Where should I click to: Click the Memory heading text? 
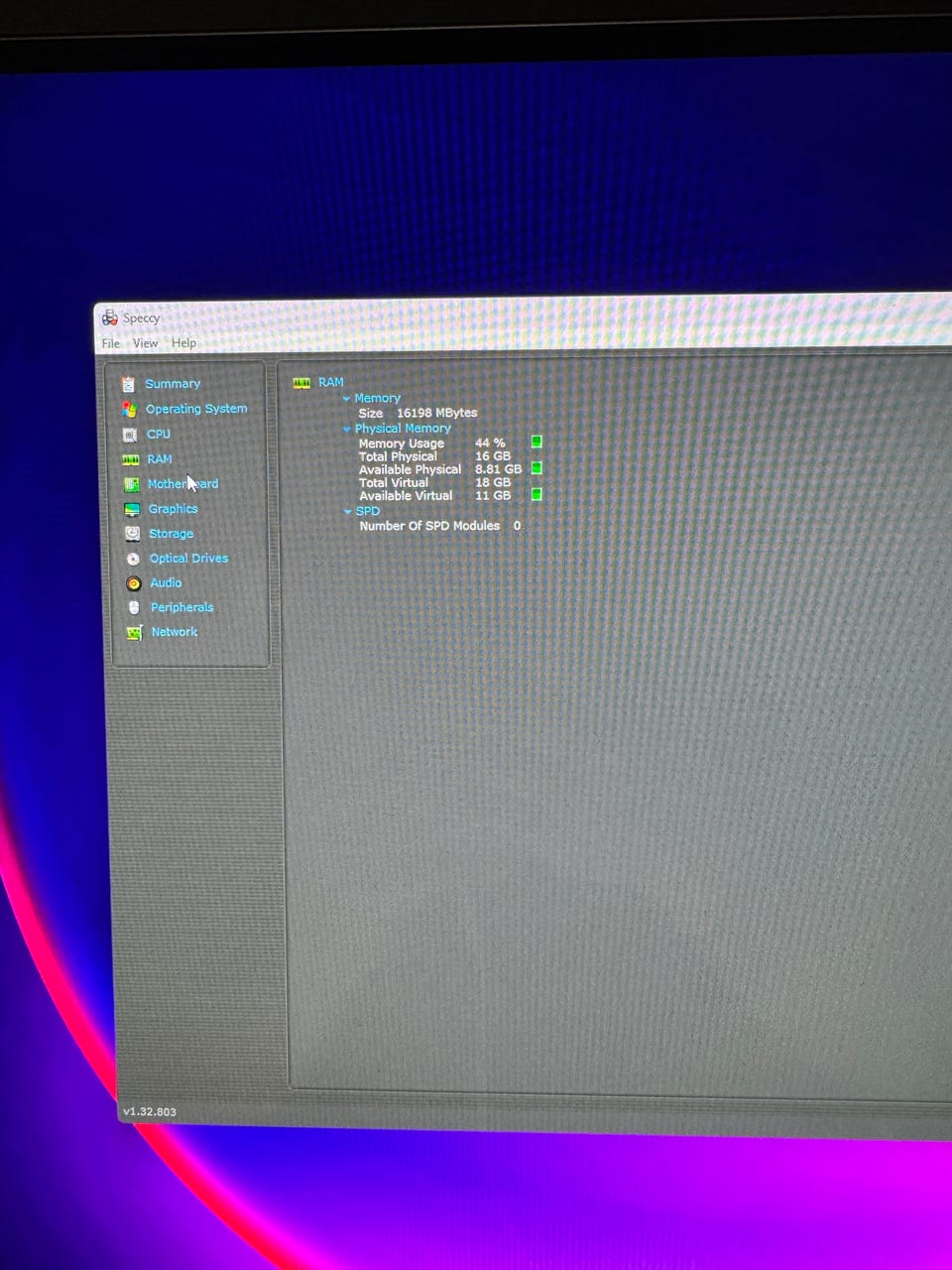pyautogui.click(x=378, y=398)
